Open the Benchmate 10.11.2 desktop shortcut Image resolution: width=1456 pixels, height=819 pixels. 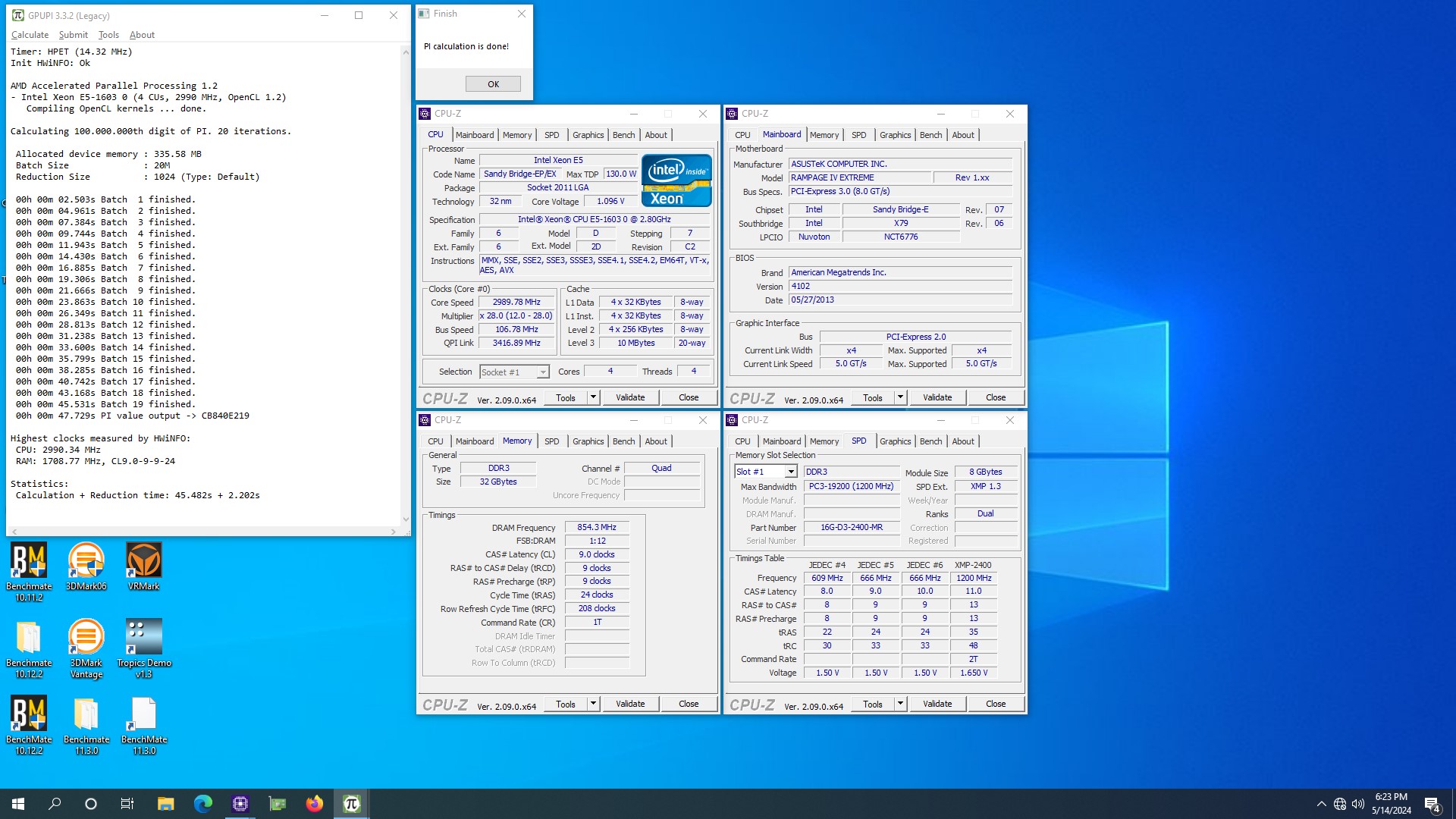pos(29,571)
